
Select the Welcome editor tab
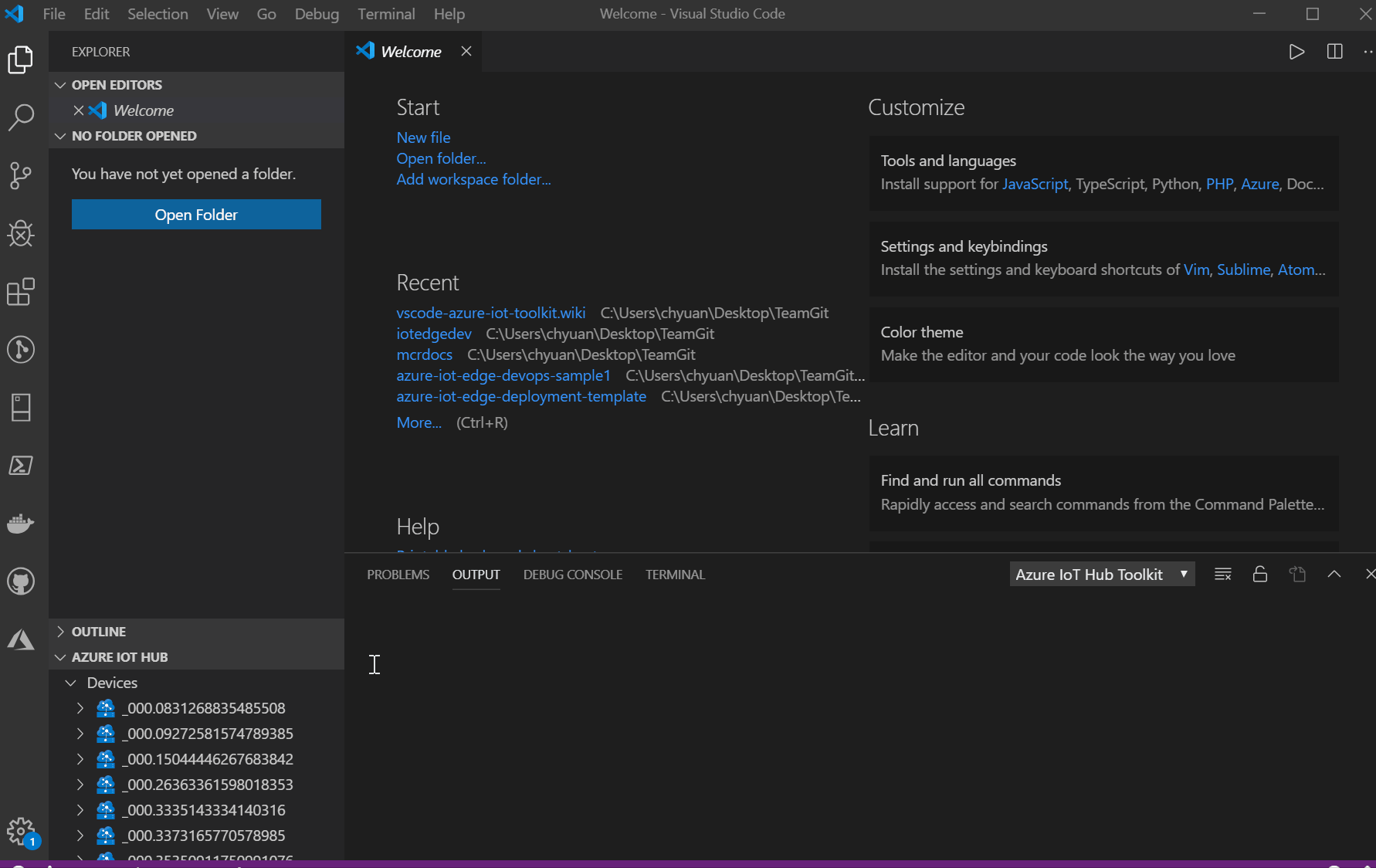413,52
